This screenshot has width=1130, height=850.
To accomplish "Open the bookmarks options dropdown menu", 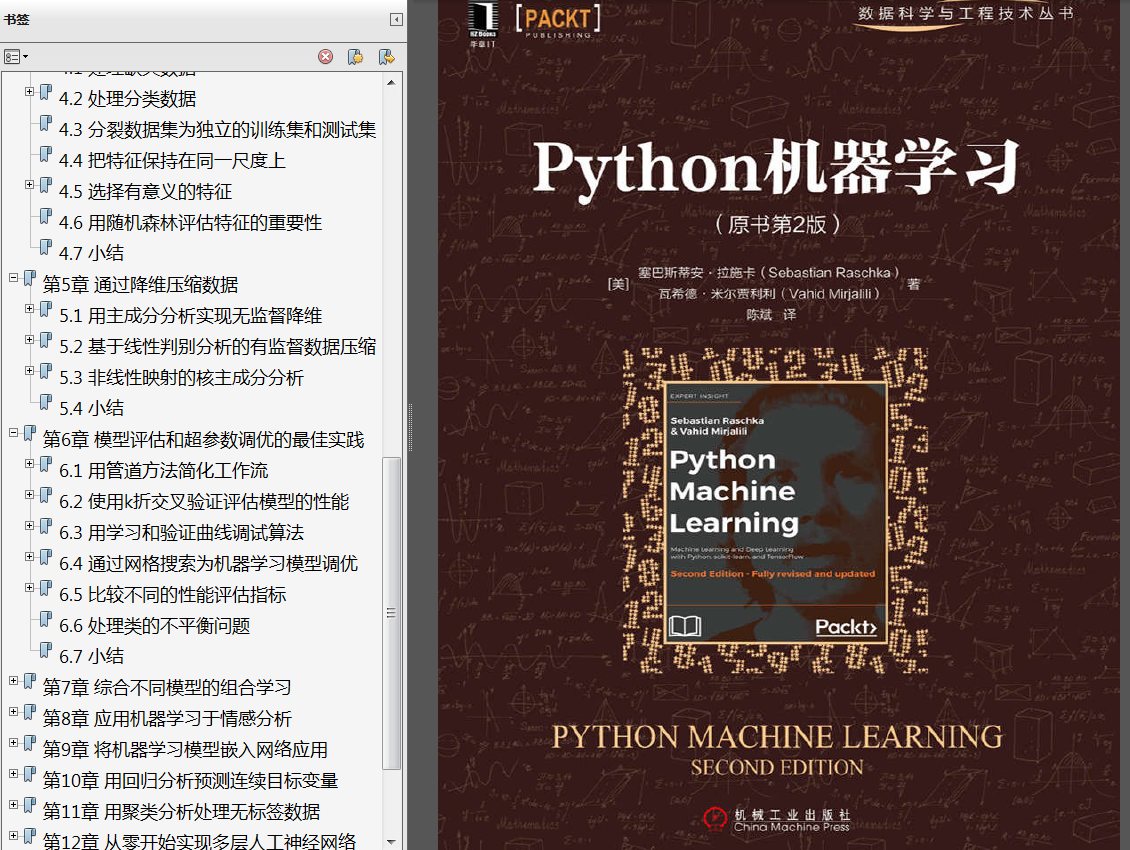I will [x=16, y=56].
